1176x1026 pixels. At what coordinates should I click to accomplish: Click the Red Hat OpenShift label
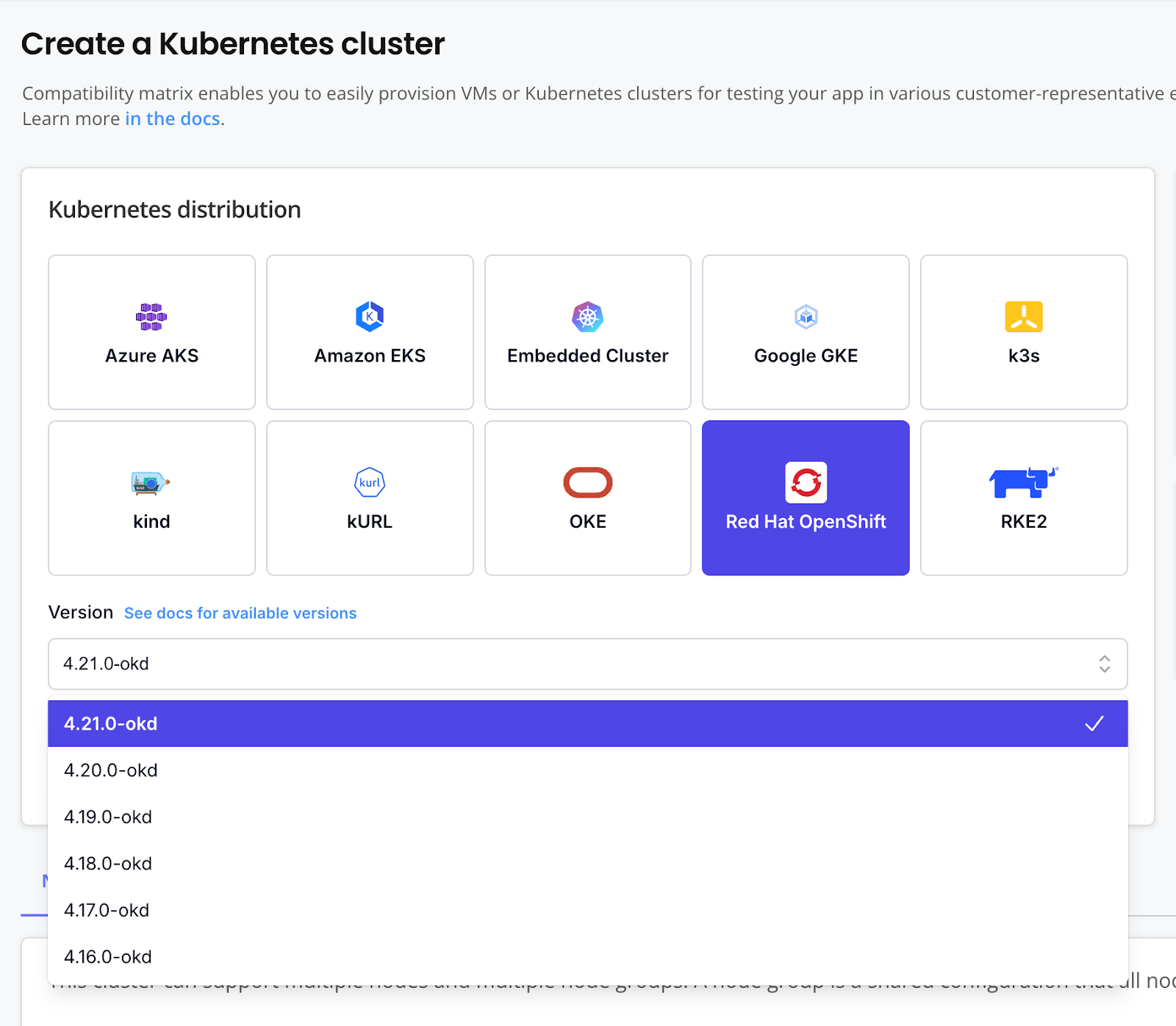806,522
